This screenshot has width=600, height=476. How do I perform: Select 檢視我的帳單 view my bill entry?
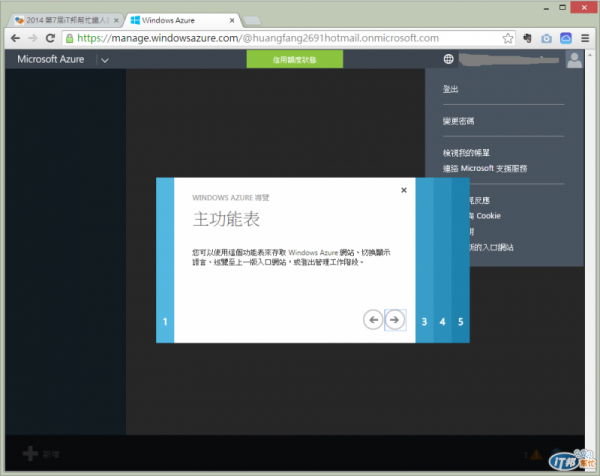[466, 153]
